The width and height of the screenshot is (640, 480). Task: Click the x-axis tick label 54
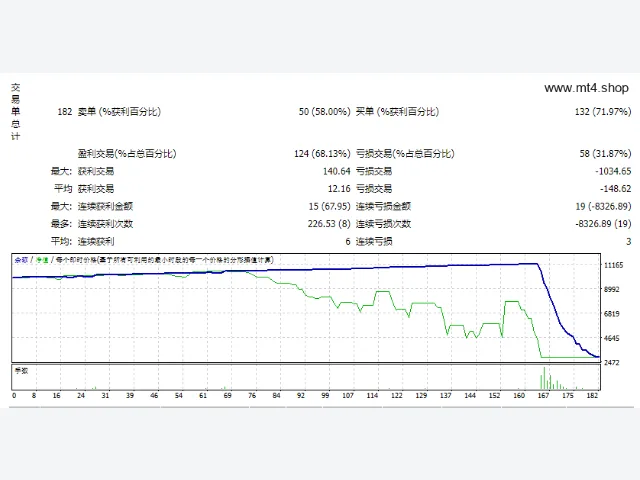click(x=179, y=395)
